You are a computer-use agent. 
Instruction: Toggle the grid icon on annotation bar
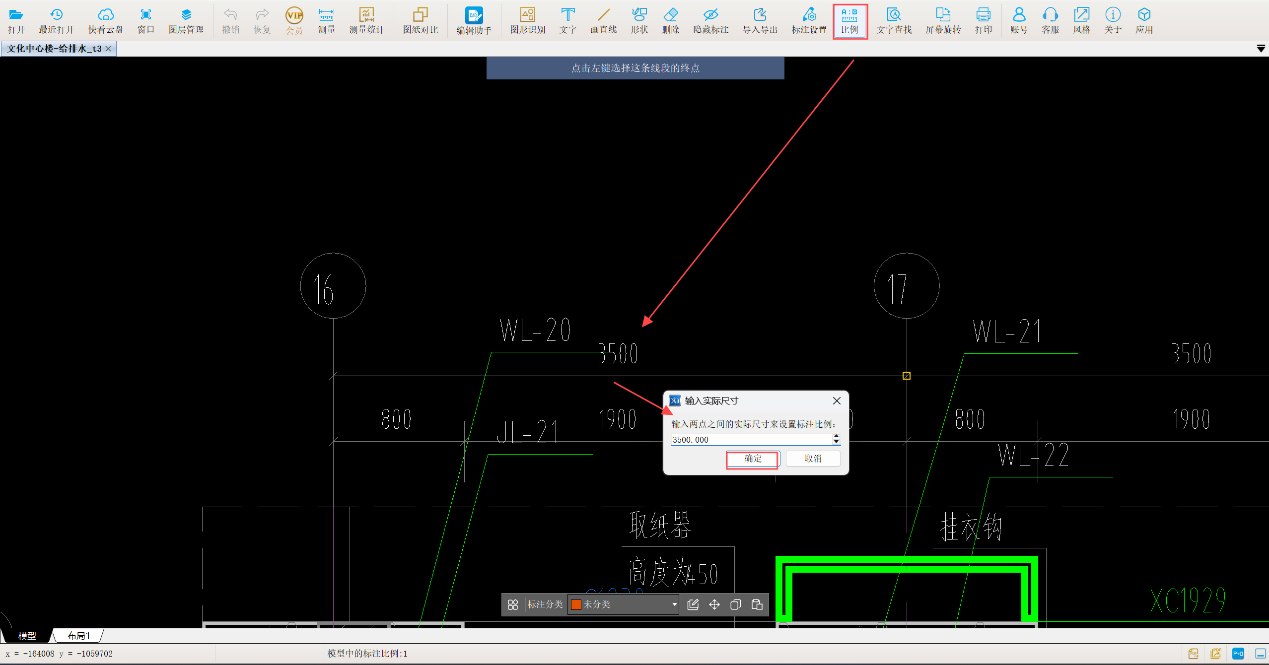(x=513, y=605)
